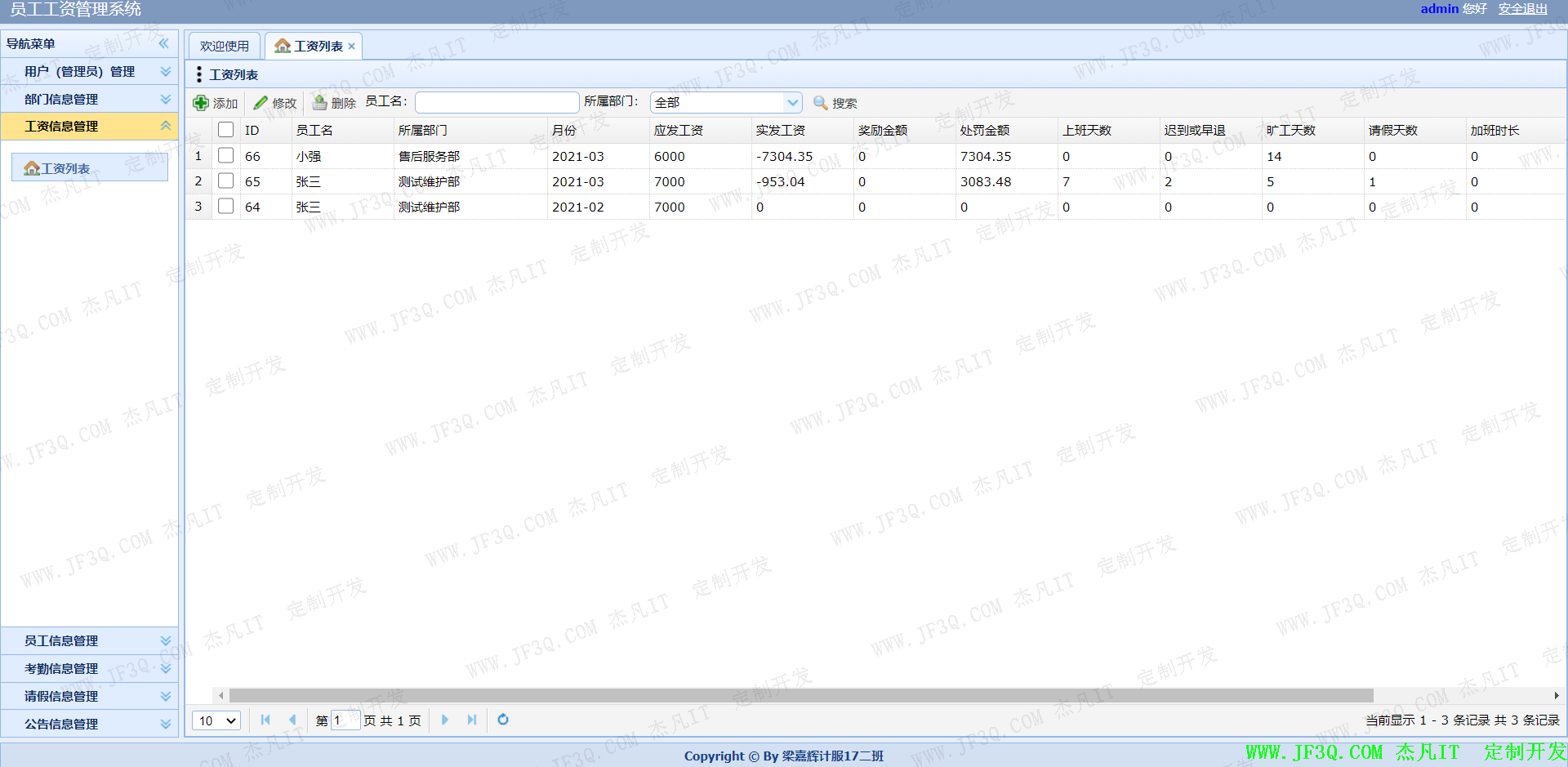Toggle the select-all header checkbox
The height and width of the screenshot is (767, 1568).
pos(226,130)
